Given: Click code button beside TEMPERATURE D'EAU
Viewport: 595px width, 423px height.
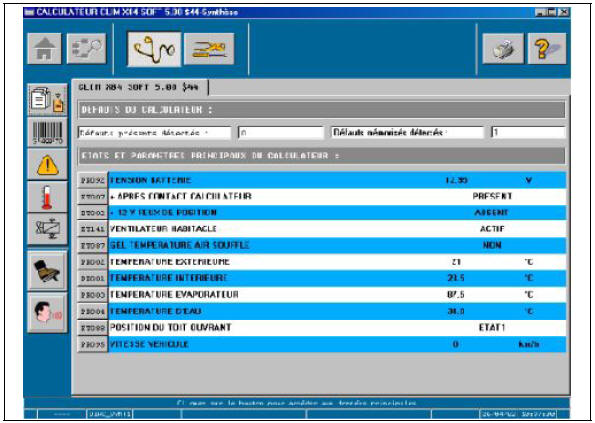Looking at the screenshot, I should click(93, 311).
